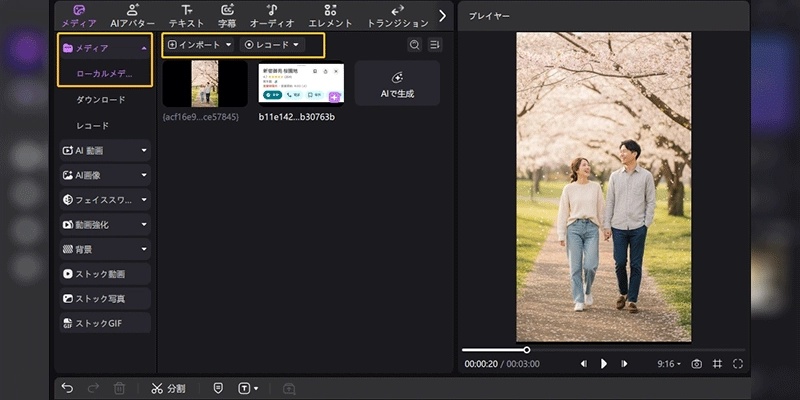Step to next frame in player

(623, 364)
